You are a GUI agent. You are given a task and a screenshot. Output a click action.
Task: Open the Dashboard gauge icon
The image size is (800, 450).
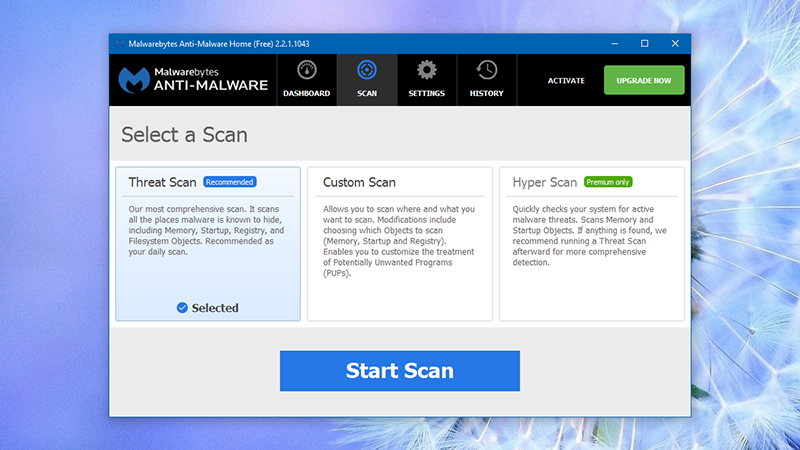tap(307, 70)
